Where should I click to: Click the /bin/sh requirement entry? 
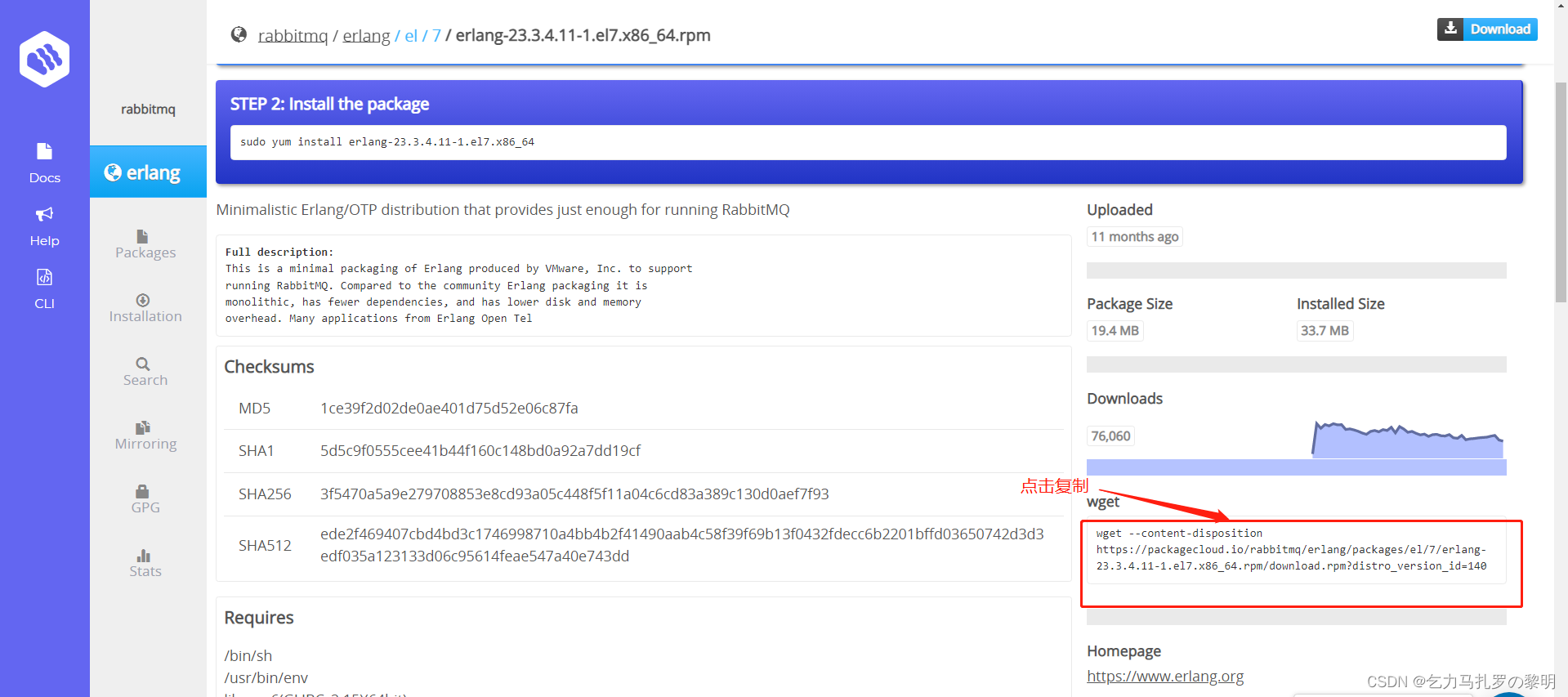coord(248,655)
